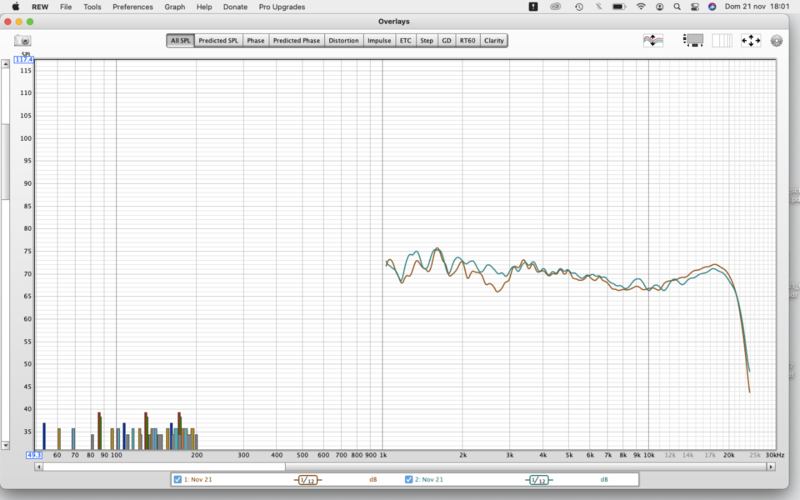Open the separate traces icon
This screenshot has width=800, height=500.
click(654, 41)
